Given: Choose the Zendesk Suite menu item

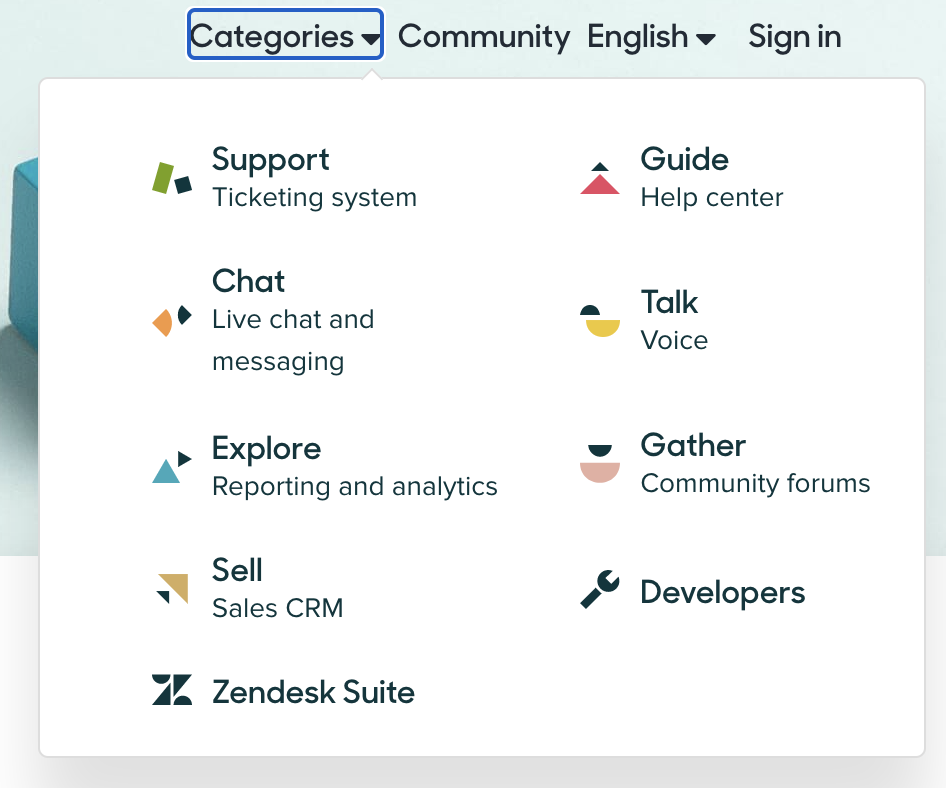Looking at the screenshot, I should point(313,692).
